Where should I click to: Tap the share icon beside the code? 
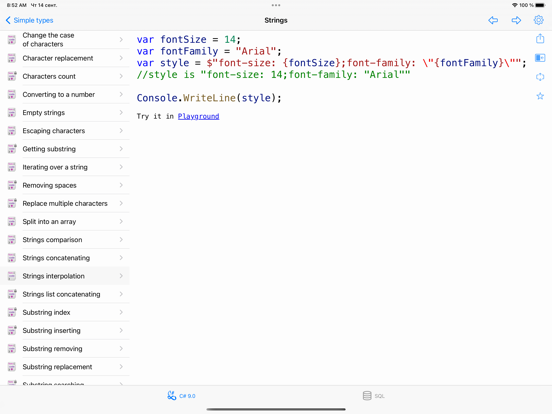coord(540,38)
